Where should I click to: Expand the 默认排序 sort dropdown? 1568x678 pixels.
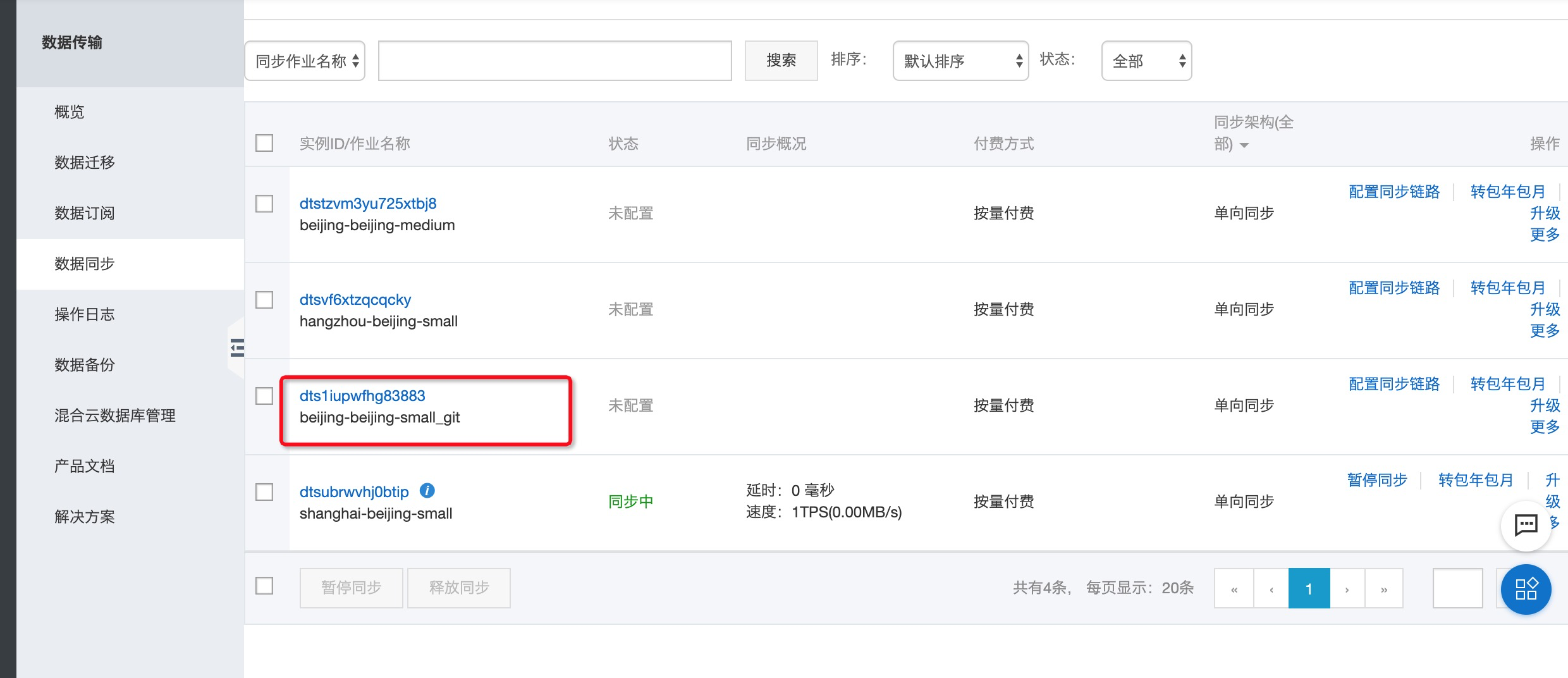[x=960, y=61]
